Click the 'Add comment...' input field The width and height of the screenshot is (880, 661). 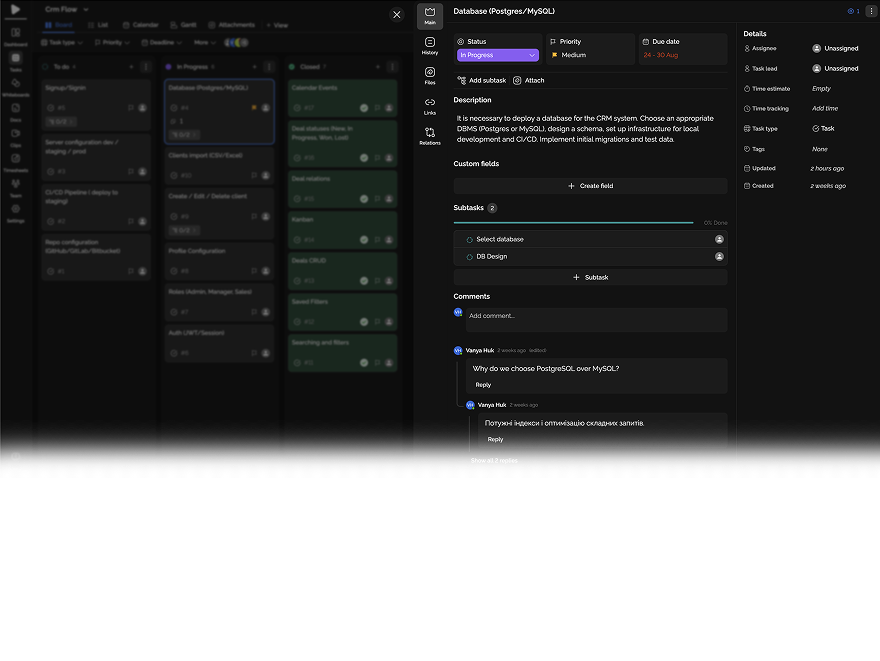coord(596,316)
